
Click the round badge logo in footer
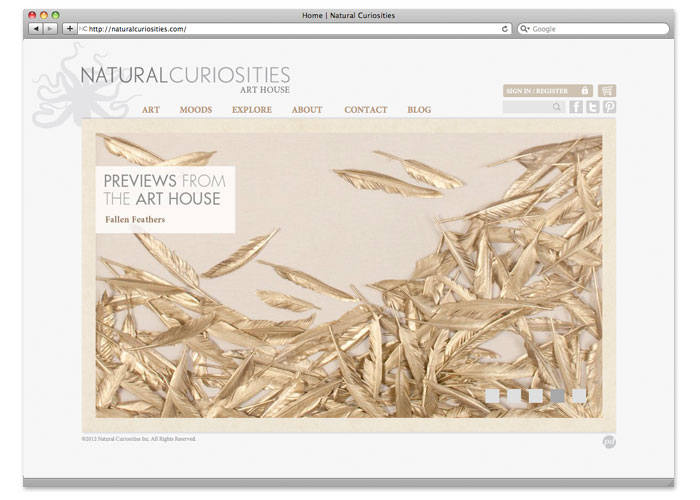(608, 442)
